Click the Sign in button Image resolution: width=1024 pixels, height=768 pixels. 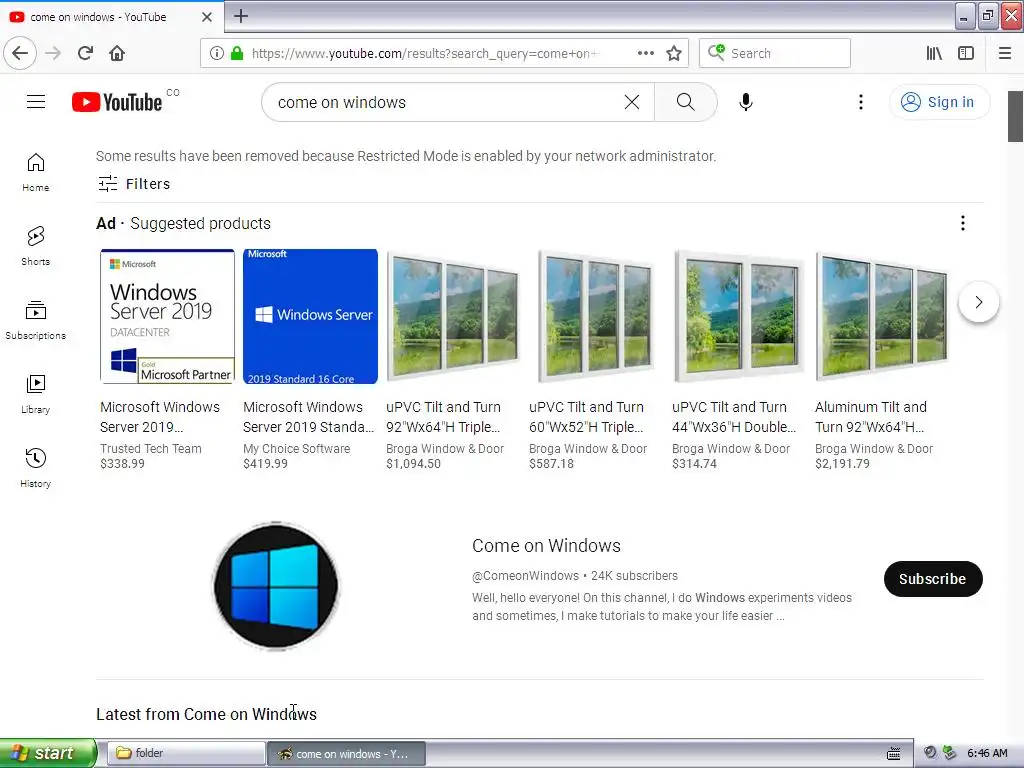939,102
